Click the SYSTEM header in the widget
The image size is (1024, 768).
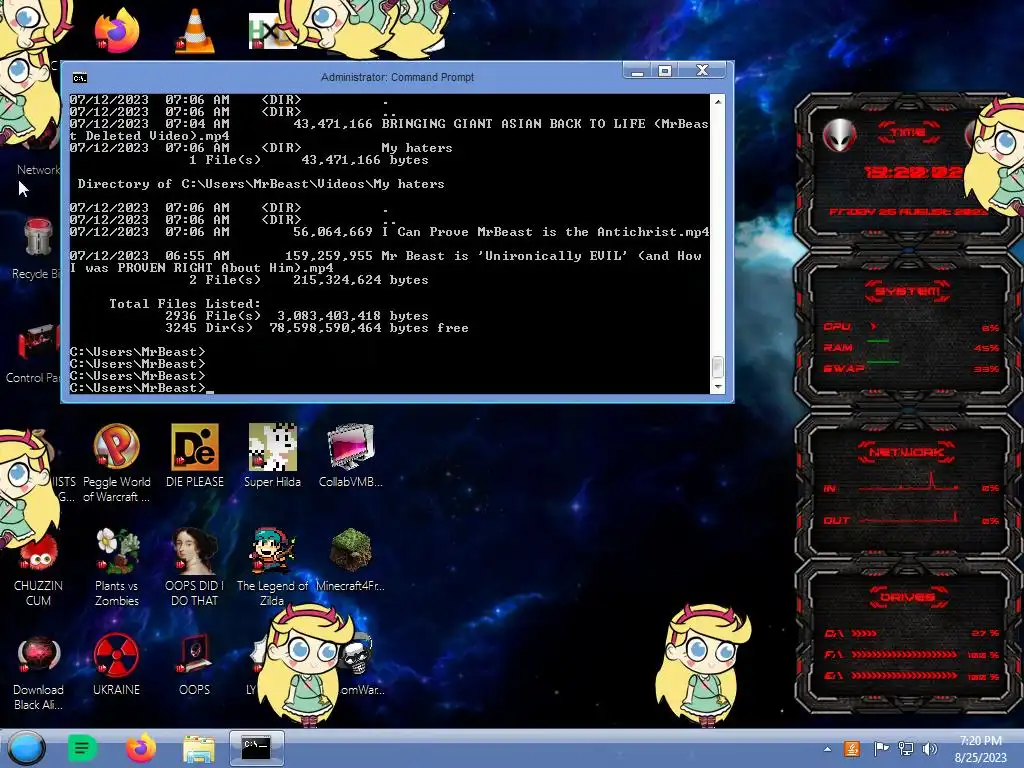pyautogui.click(x=908, y=291)
